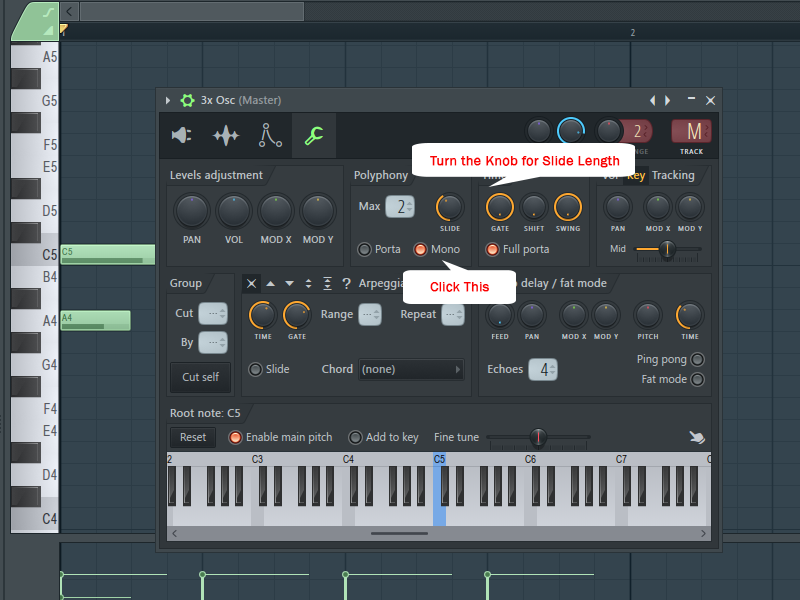800x600 pixels.
Task: Click the echo delay PITCH knob
Action: (x=647, y=315)
